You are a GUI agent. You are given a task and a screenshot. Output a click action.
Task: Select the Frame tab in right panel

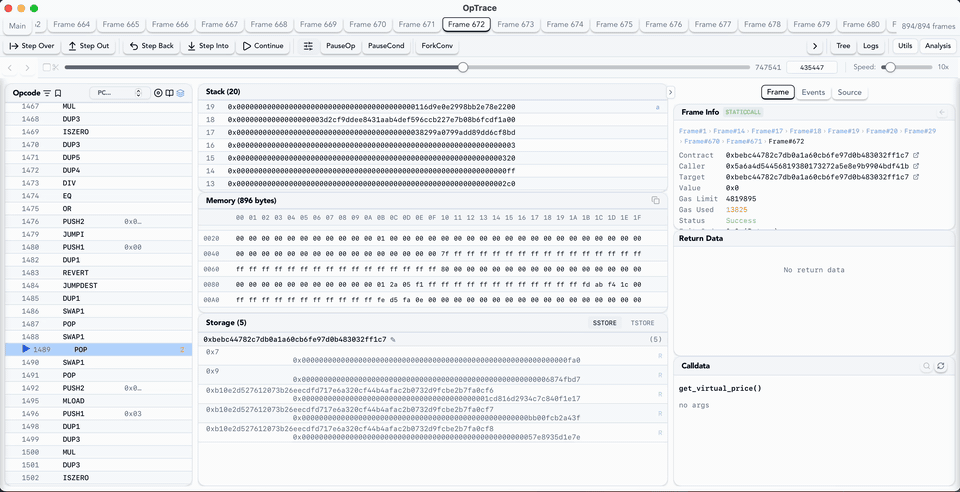point(778,92)
